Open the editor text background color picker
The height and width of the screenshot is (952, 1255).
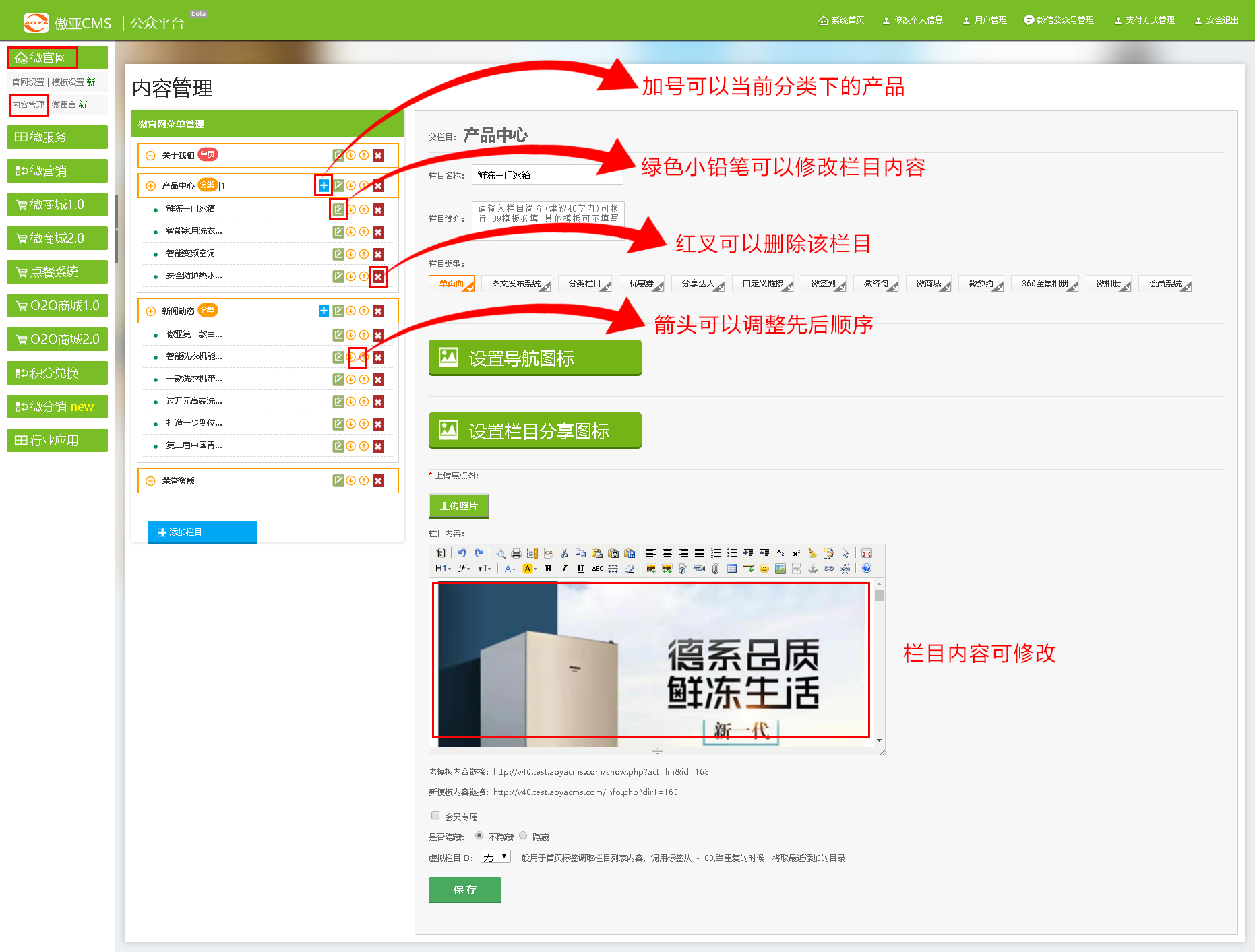pos(529,569)
